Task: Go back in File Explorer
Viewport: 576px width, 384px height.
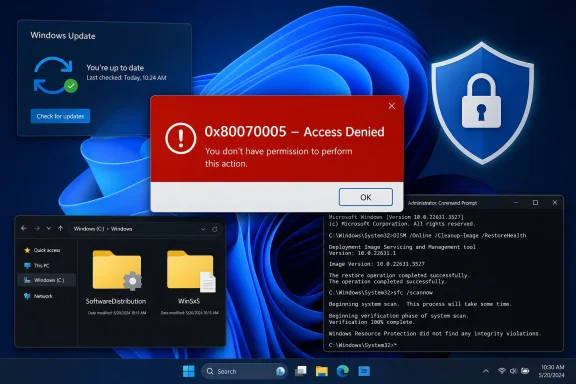Action: pyautogui.click(x=24, y=229)
